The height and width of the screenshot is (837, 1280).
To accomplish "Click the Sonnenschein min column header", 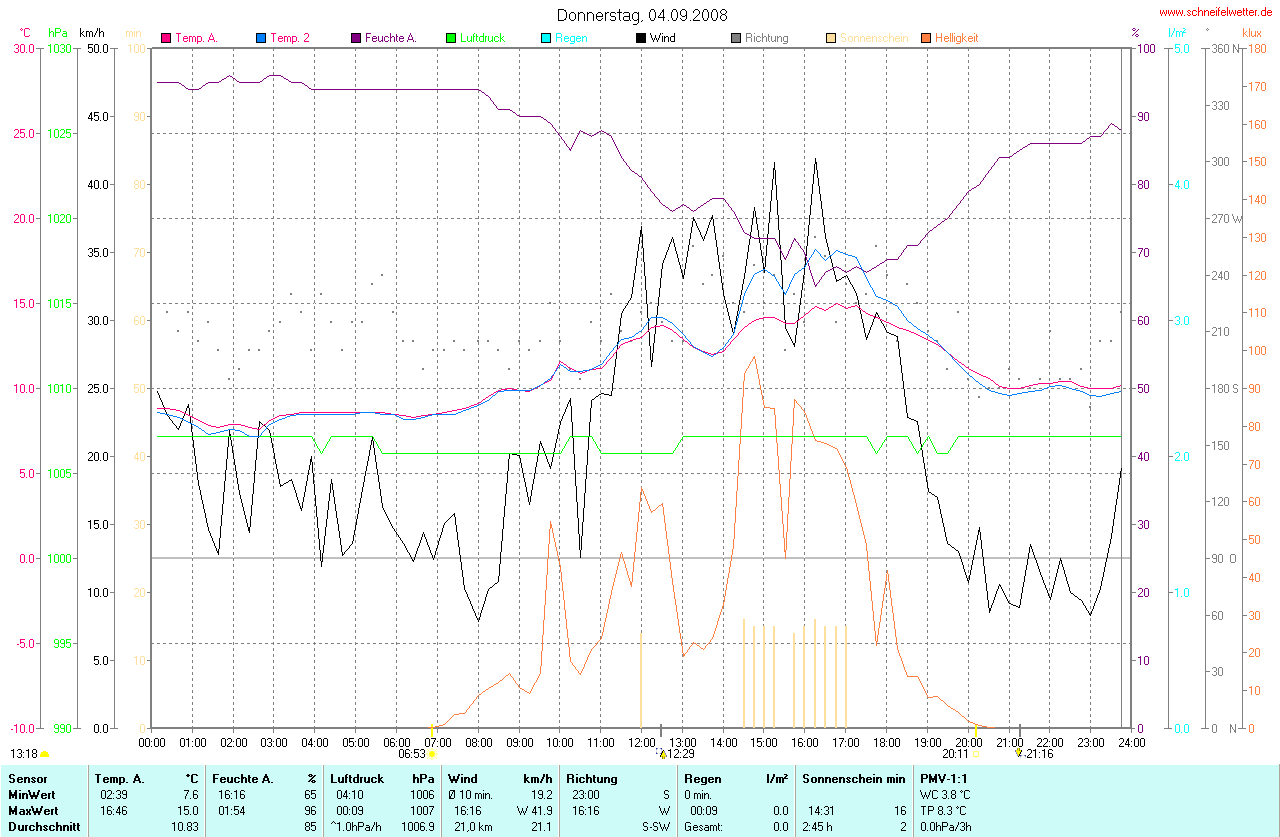I will point(853,778).
